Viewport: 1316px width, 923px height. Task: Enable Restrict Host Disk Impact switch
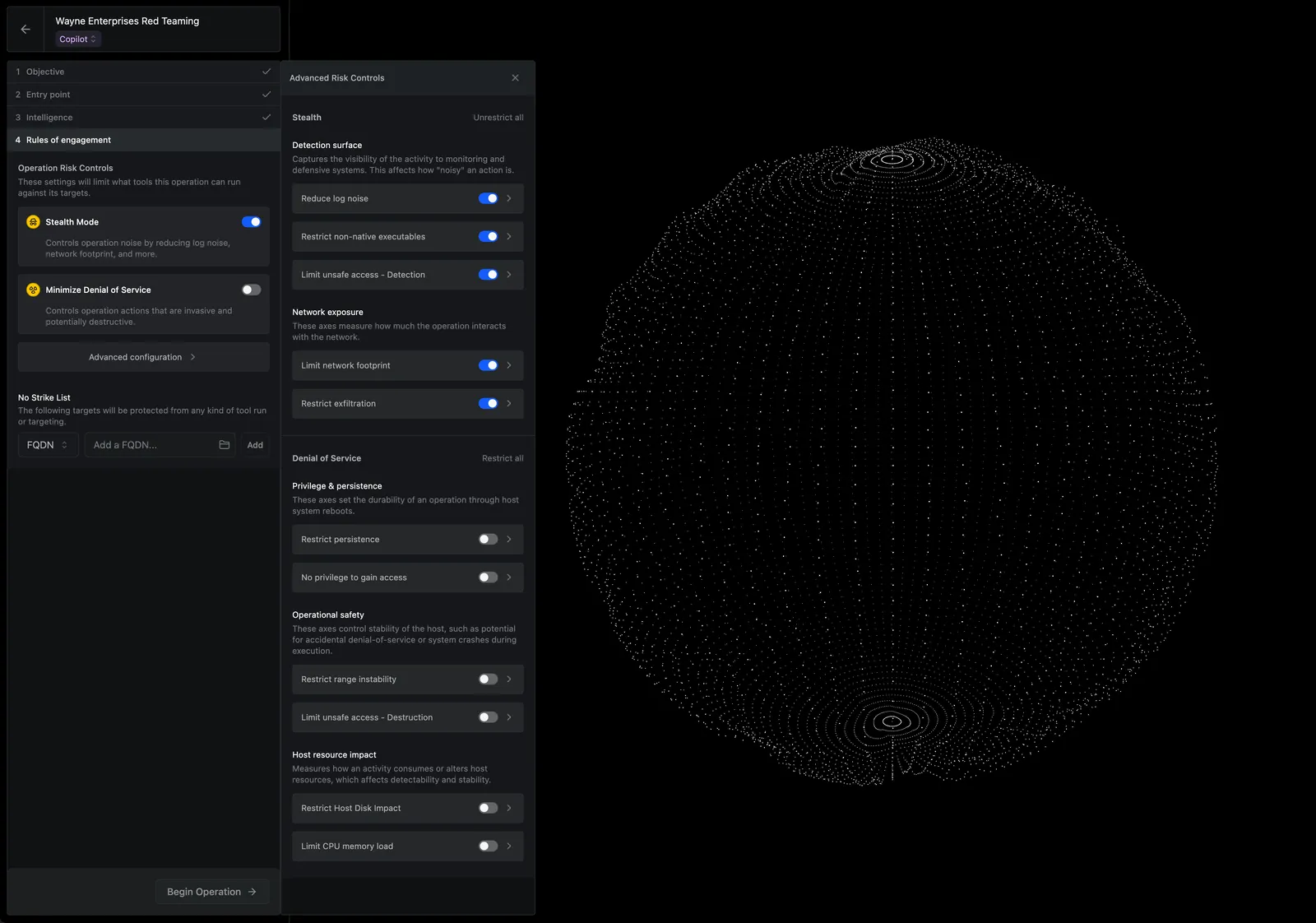(489, 809)
